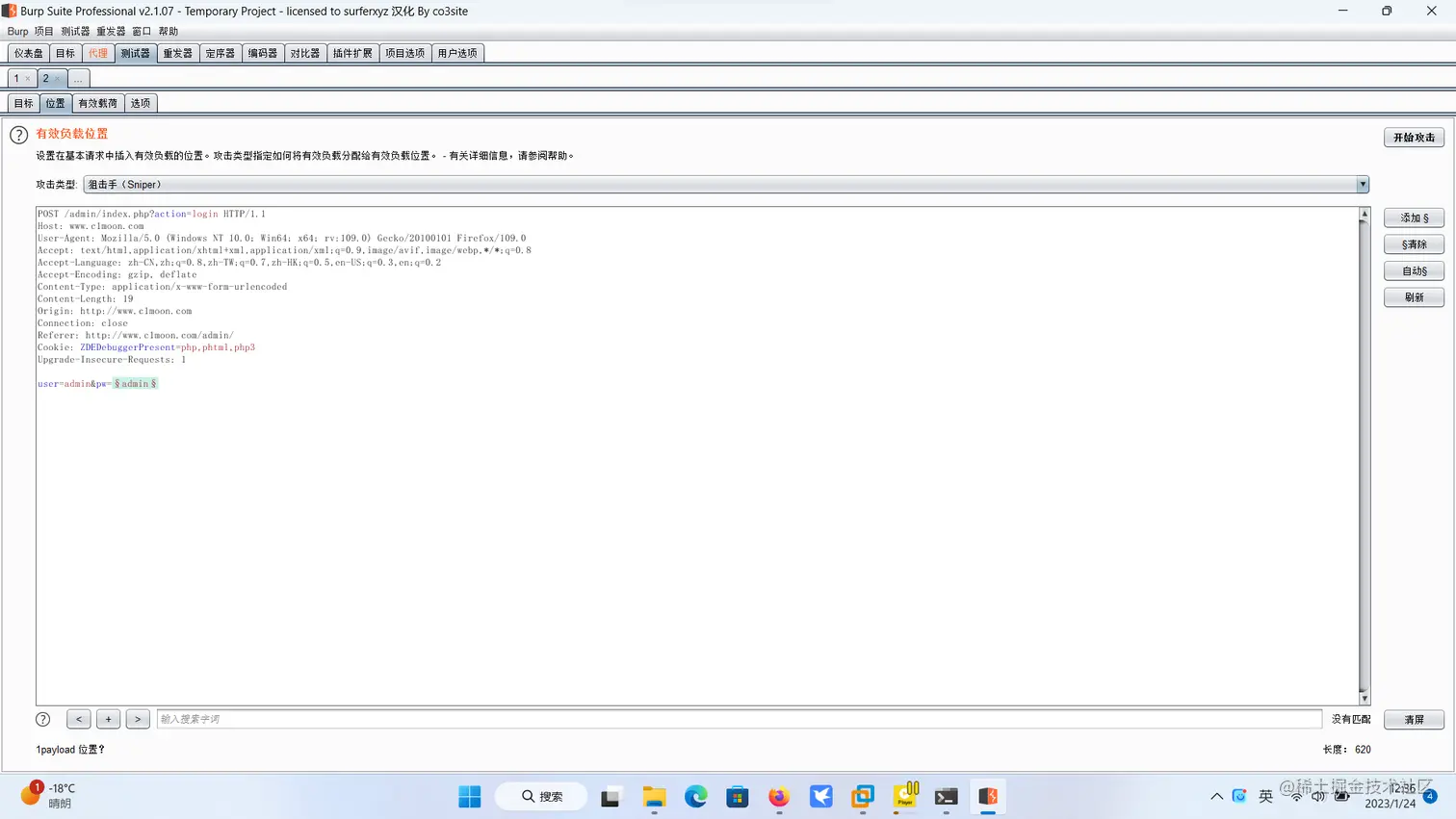Open the yellow Player app on taskbar
Viewport: 1456px width, 819px height.
[905, 795]
